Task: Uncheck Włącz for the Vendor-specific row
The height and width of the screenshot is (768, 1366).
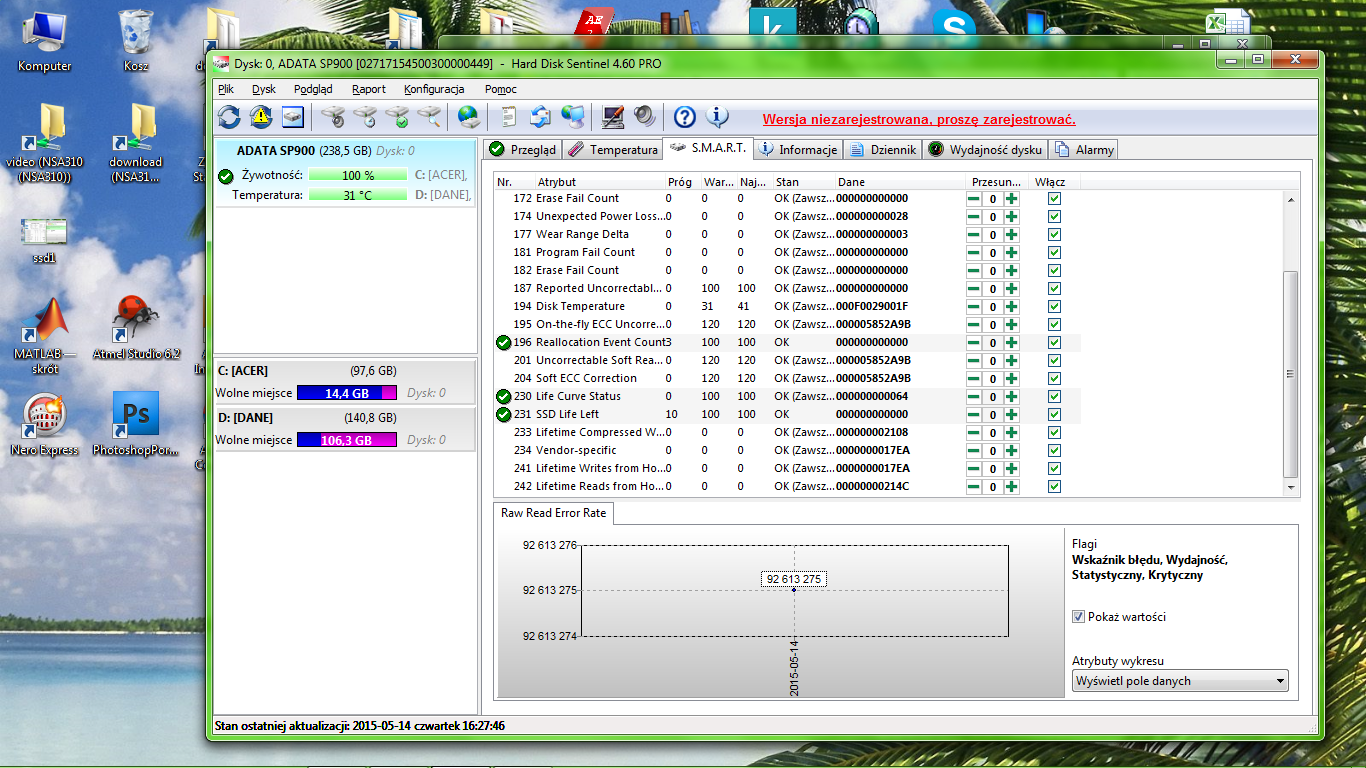Action: 1054,450
